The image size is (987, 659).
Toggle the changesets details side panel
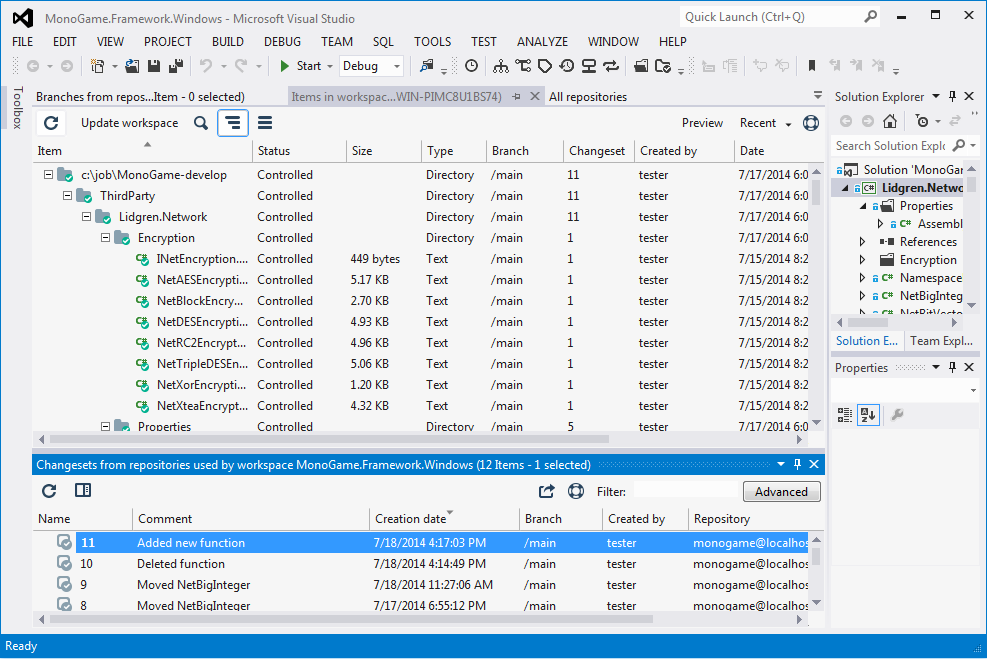point(83,491)
